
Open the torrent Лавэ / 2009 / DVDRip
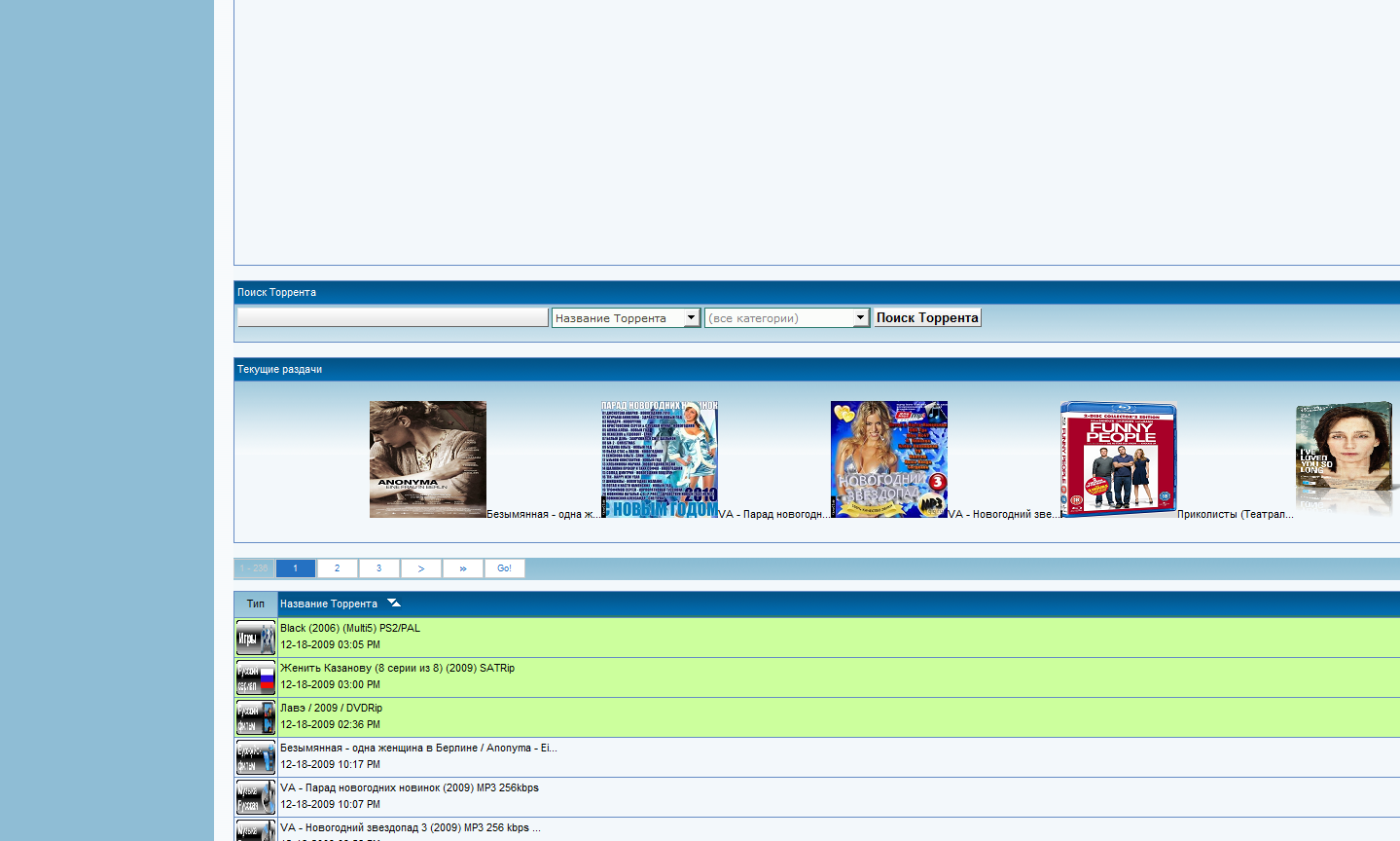(x=332, y=708)
